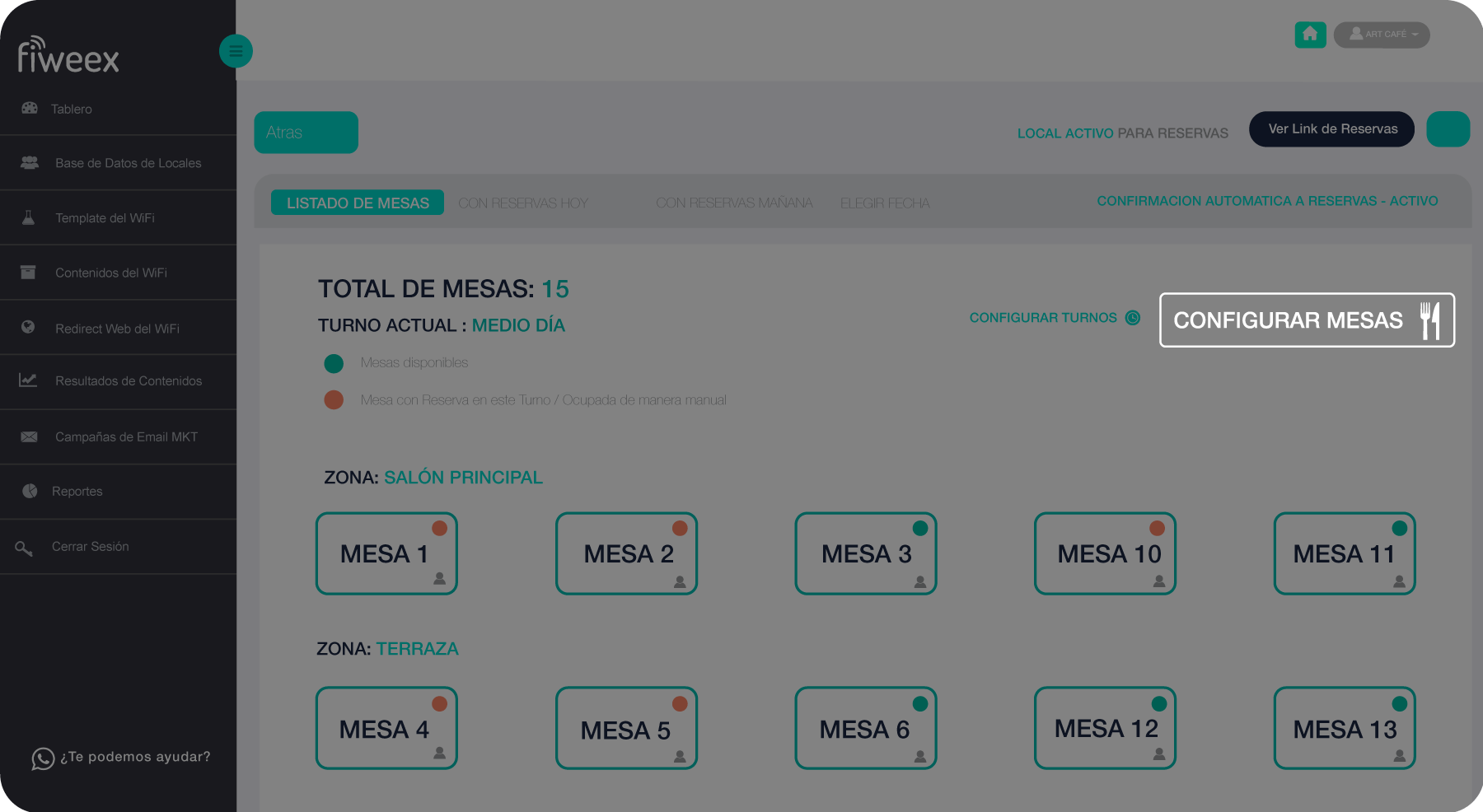Switch to Con Reservas Hoy tab
This screenshot has height=812, width=1483.
(x=522, y=203)
